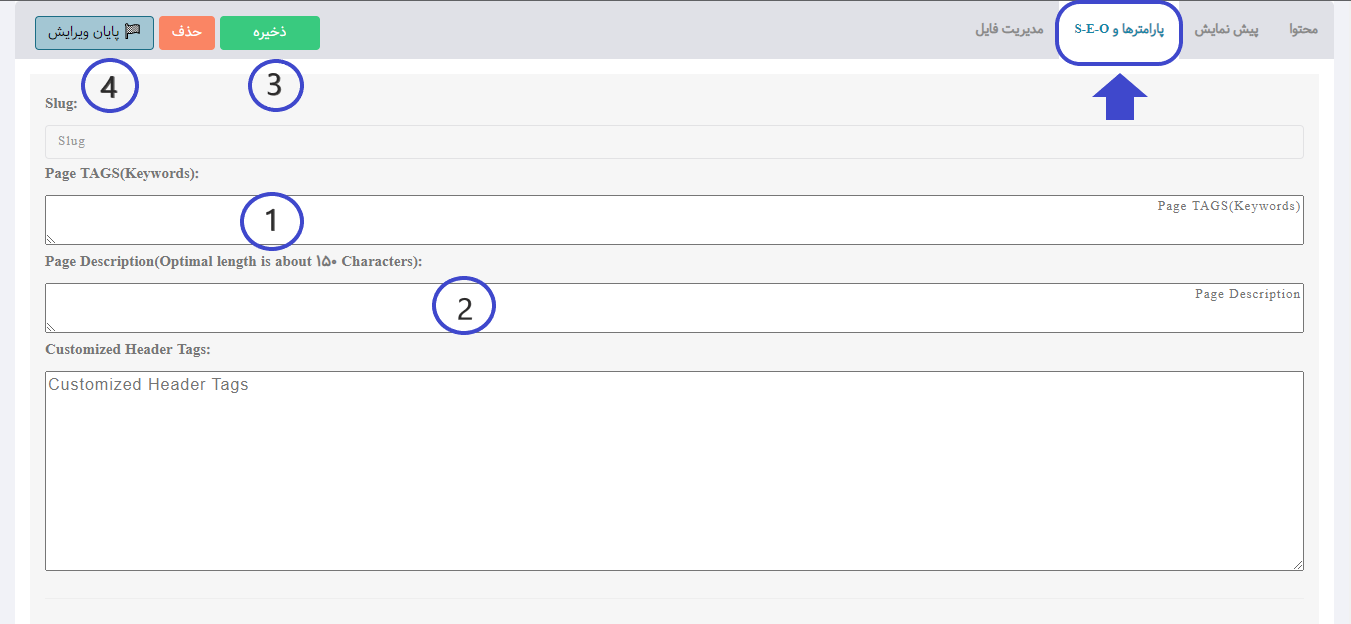
Task: Grab the Page TAGS textarea resize handle
Action: [x=51, y=239]
